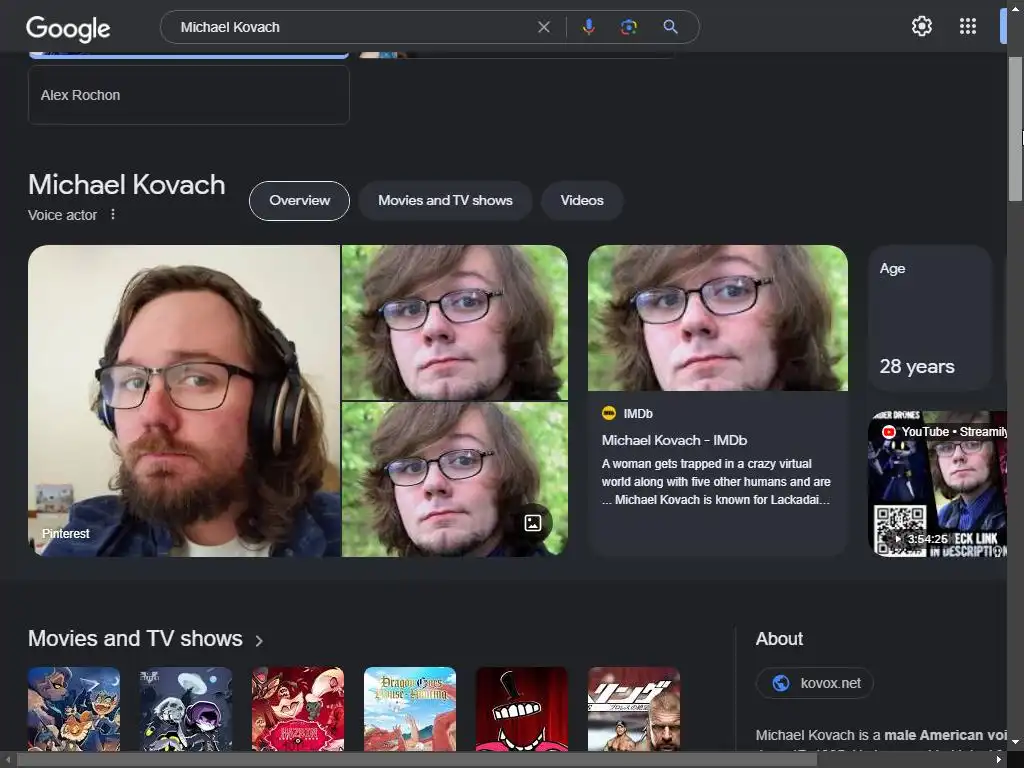The width and height of the screenshot is (1024, 768).
Task: Expand Movies and TV shows chevron
Action: coord(259,641)
